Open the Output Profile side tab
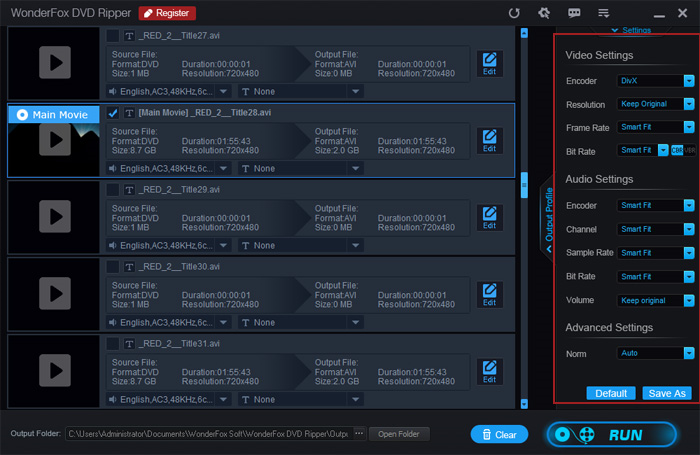The width and height of the screenshot is (700, 455). click(549, 220)
